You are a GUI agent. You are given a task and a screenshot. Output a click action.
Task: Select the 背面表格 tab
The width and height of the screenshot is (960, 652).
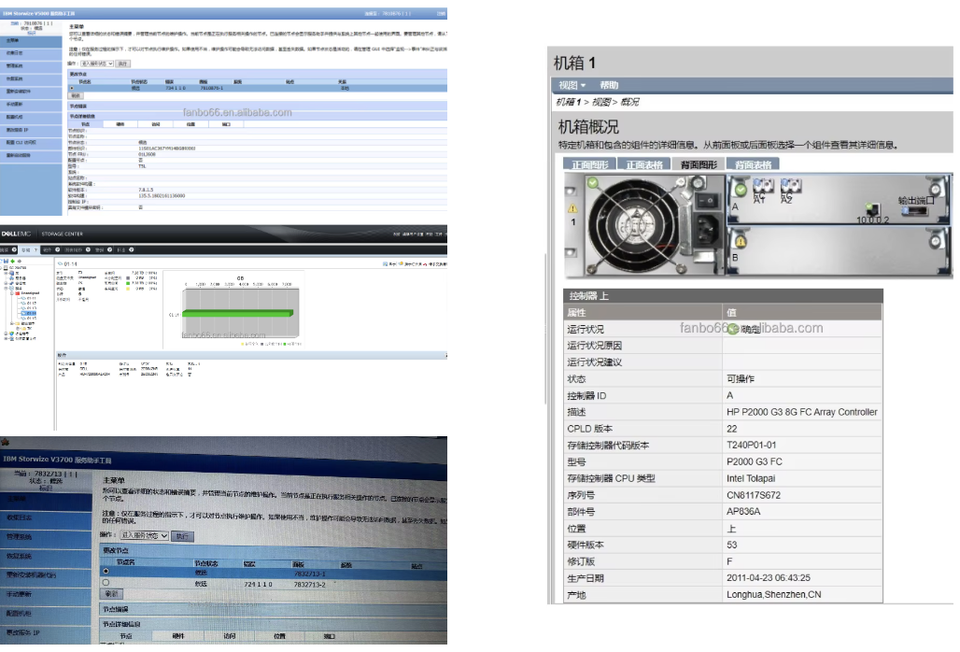coord(753,165)
